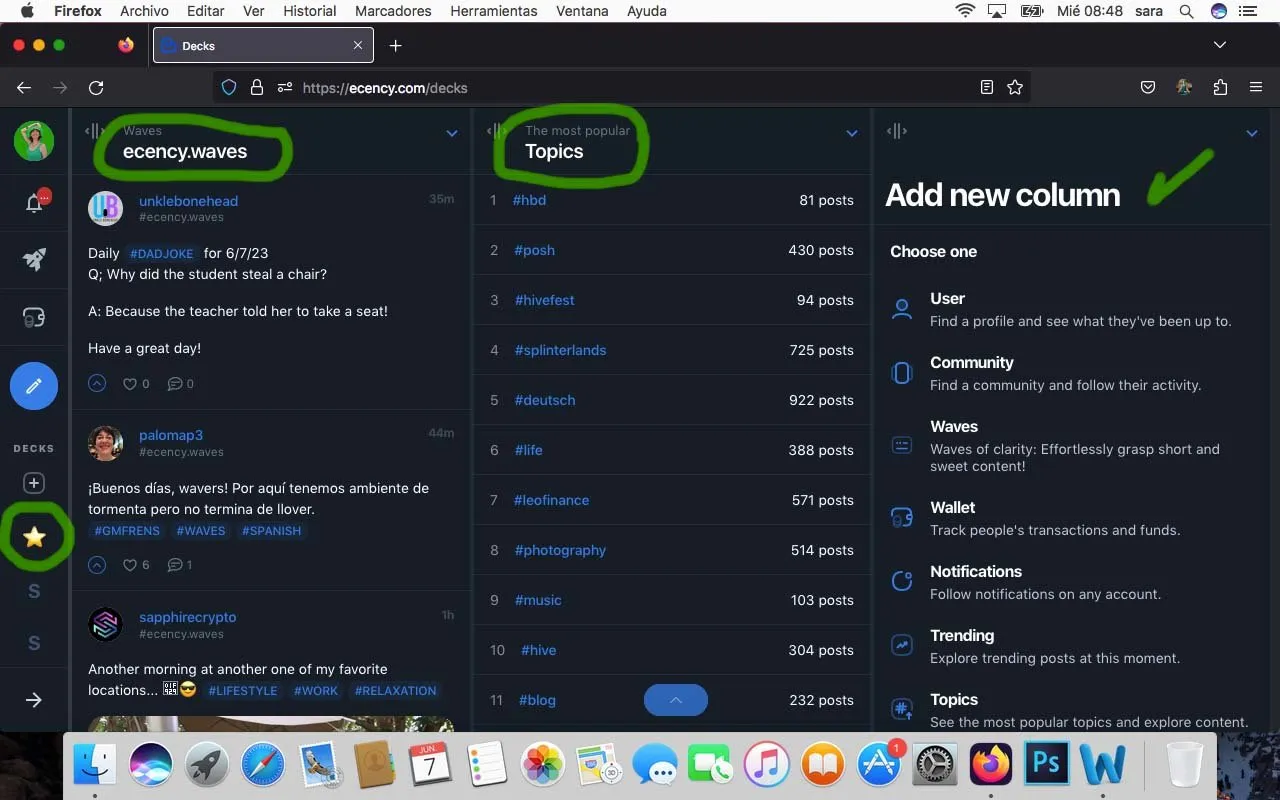Image resolution: width=1280 pixels, height=800 pixels.
Task: Choose the Notifications column type
Action: coord(1072,582)
